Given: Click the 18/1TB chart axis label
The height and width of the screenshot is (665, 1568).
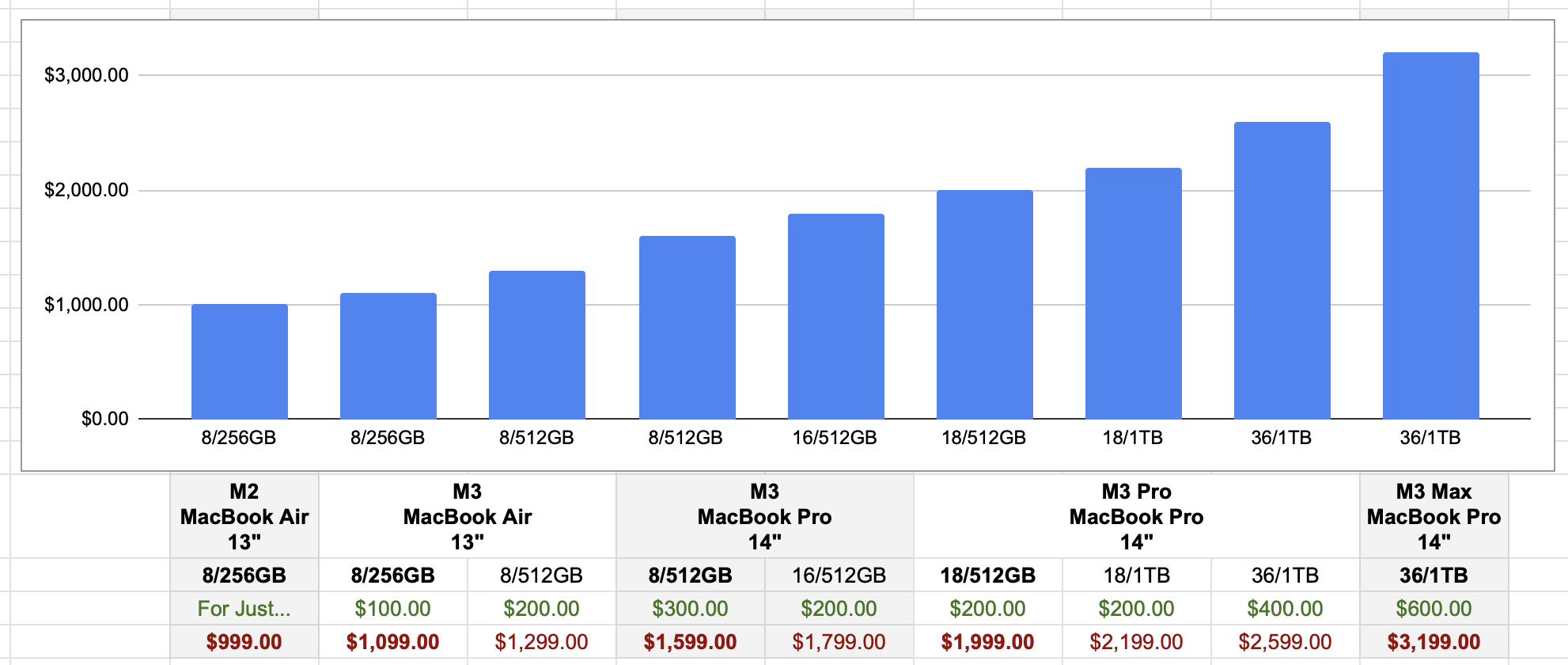Looking at the screenshot, I should [1133, 438].
